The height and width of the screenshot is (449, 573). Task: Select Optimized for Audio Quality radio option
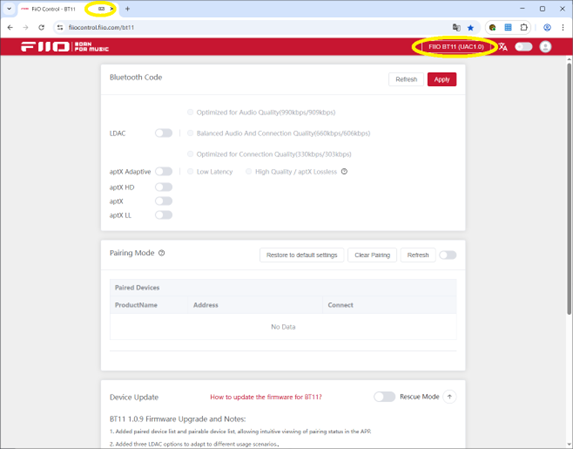[x=190, y=112]
